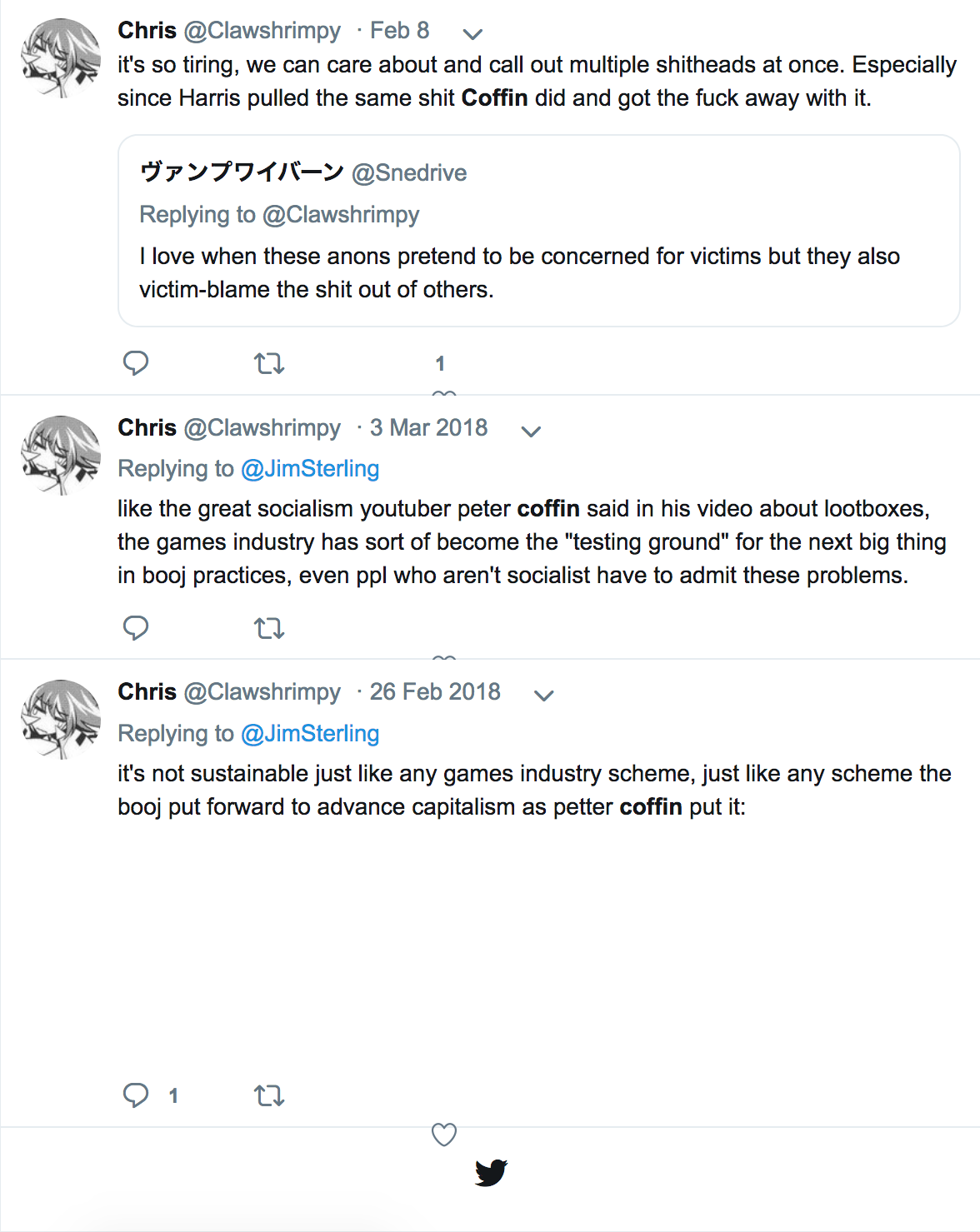Screen dimensions: 980x1232
Task: Open the Feb 8 tweet options chevron
Action: click(472, 34)
